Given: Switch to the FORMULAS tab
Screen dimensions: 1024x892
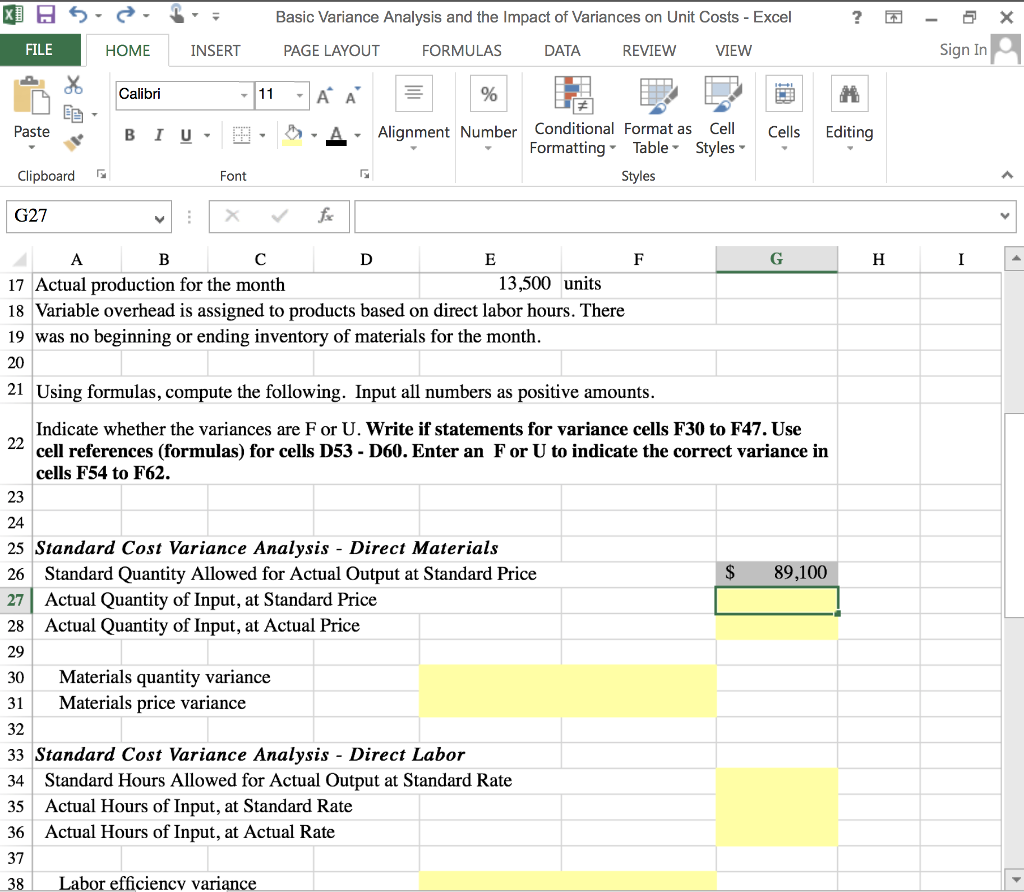Looking at the screenshot, I should coord(461,50).
